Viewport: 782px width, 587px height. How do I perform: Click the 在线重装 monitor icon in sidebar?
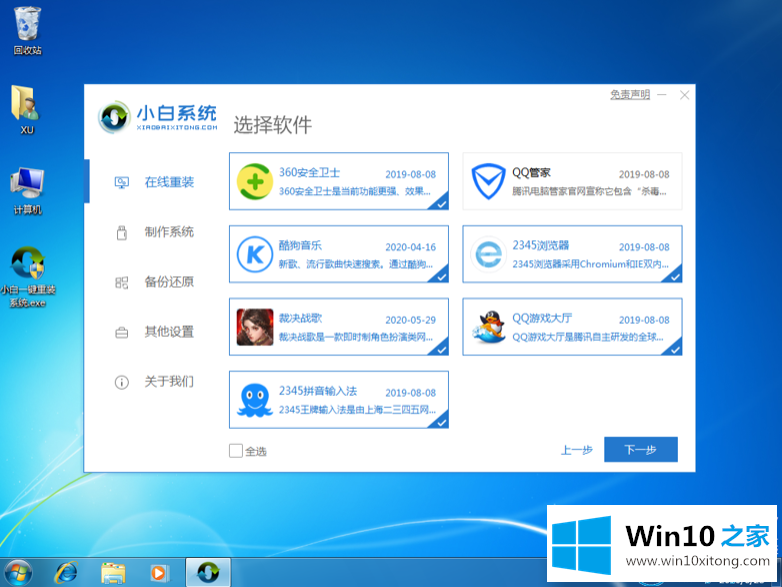click(122, 183)
